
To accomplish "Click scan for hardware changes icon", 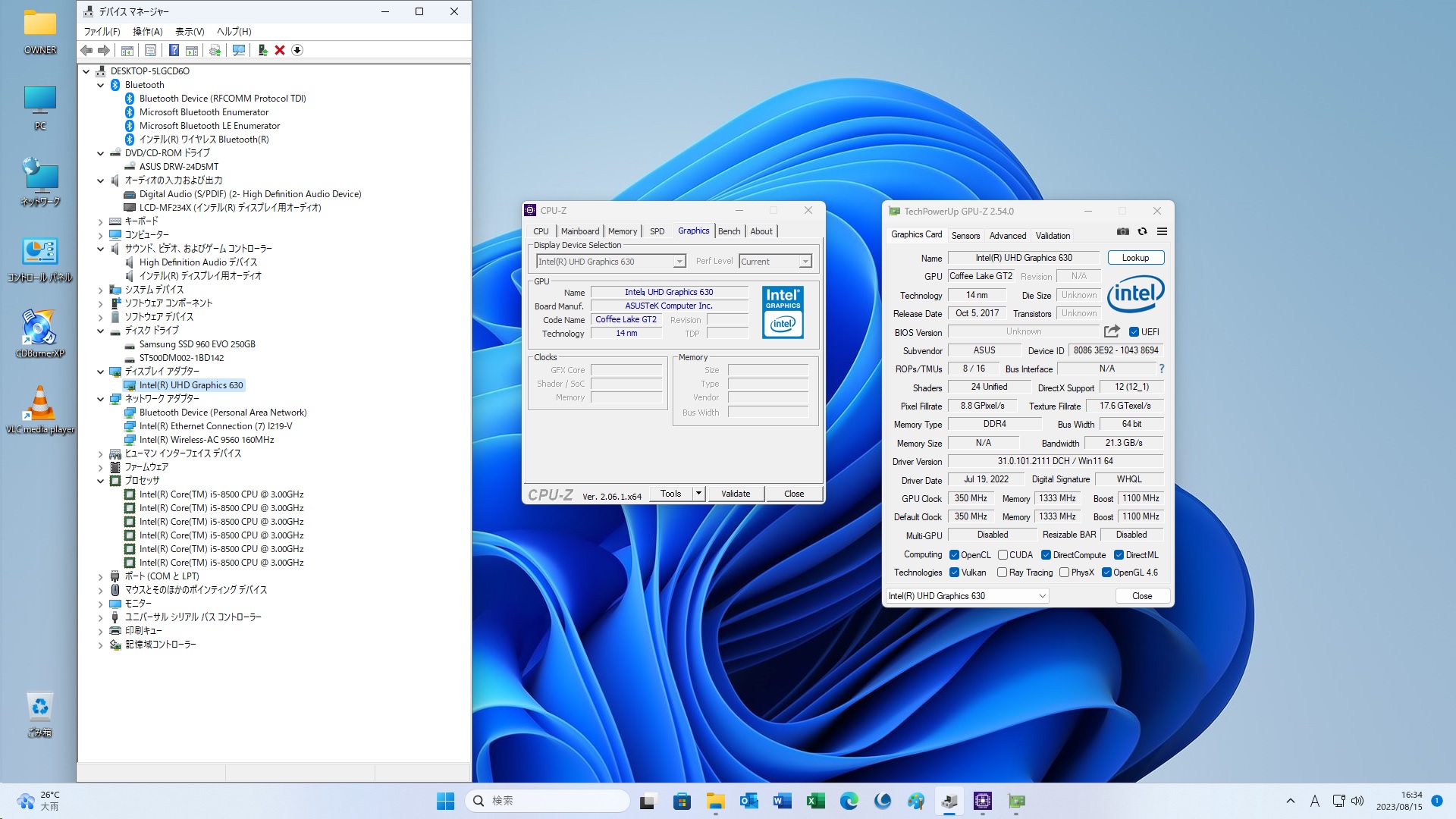I will [239, 50].
